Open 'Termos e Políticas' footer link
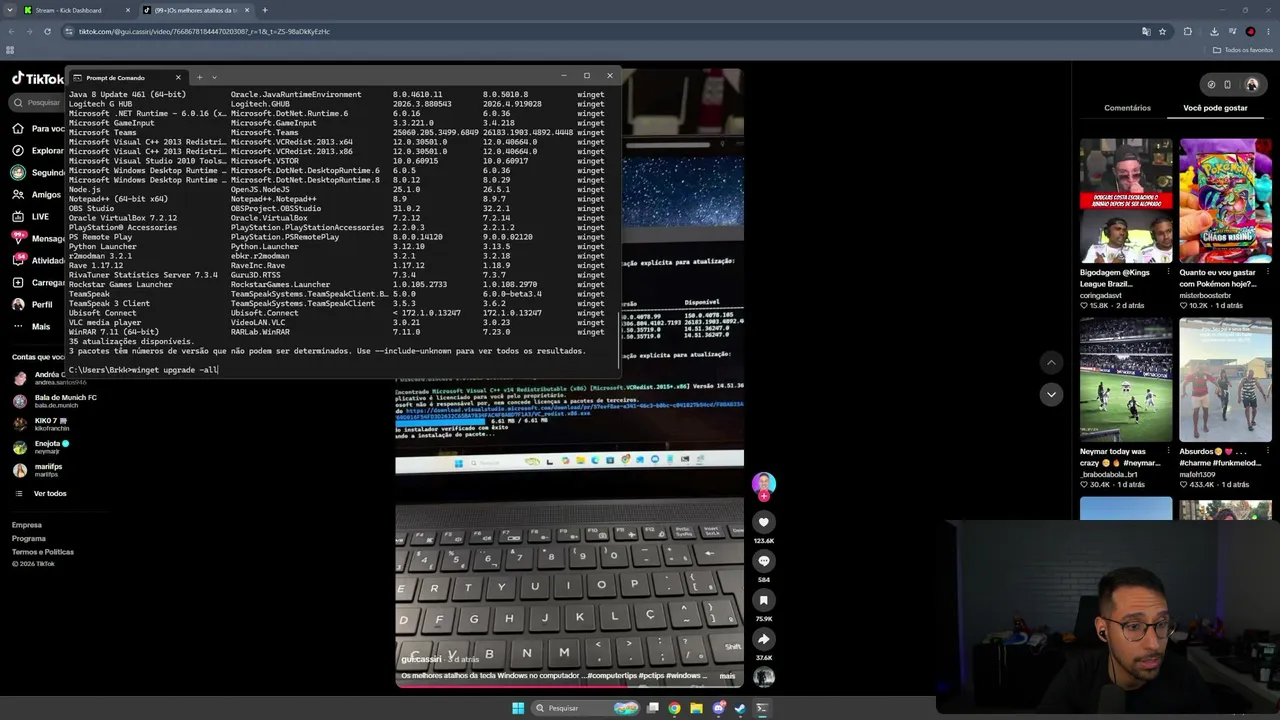 pyautogui.click(x=43, y=552)
